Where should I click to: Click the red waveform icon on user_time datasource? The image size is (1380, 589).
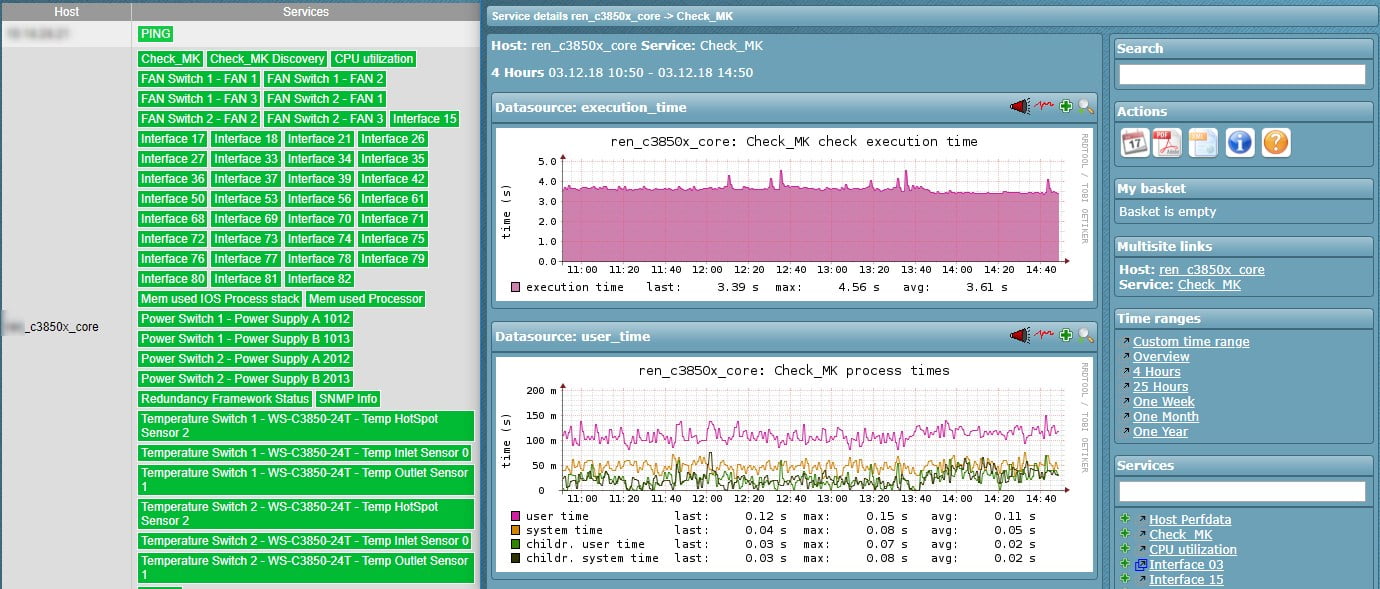click(x=1044, y=336)
